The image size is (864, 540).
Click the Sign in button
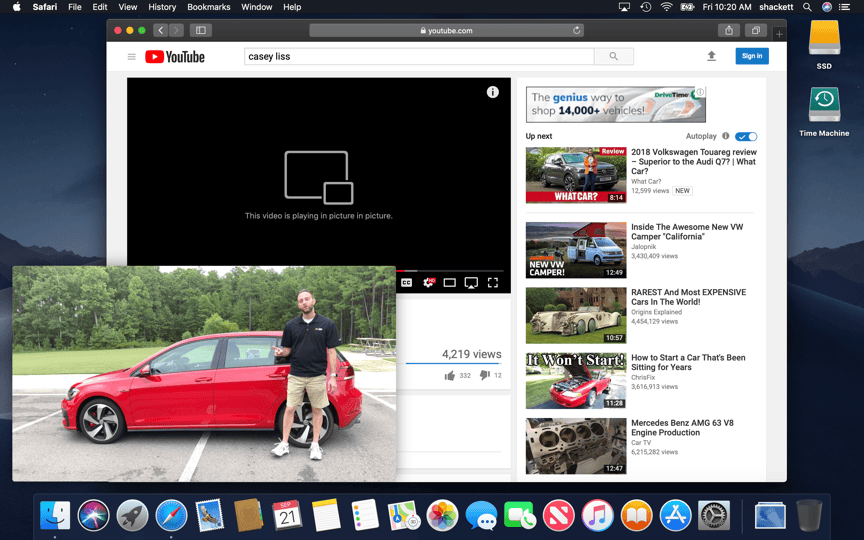click(x=752, y=56)
